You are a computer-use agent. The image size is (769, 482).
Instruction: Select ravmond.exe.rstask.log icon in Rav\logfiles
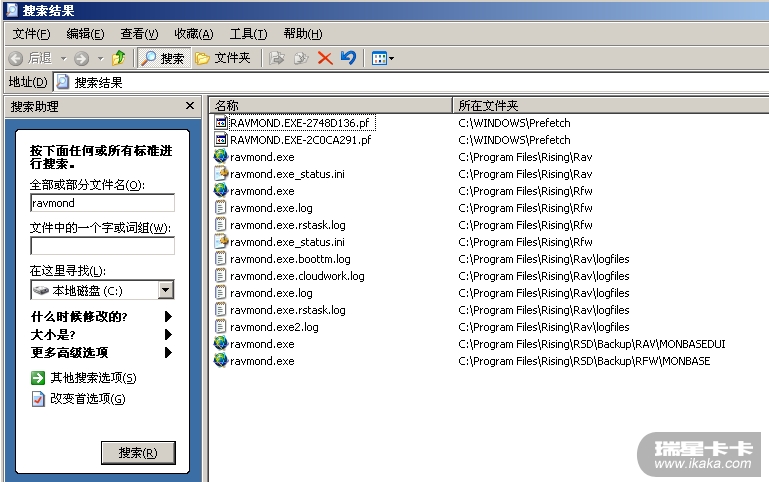(x=221, y=310)
